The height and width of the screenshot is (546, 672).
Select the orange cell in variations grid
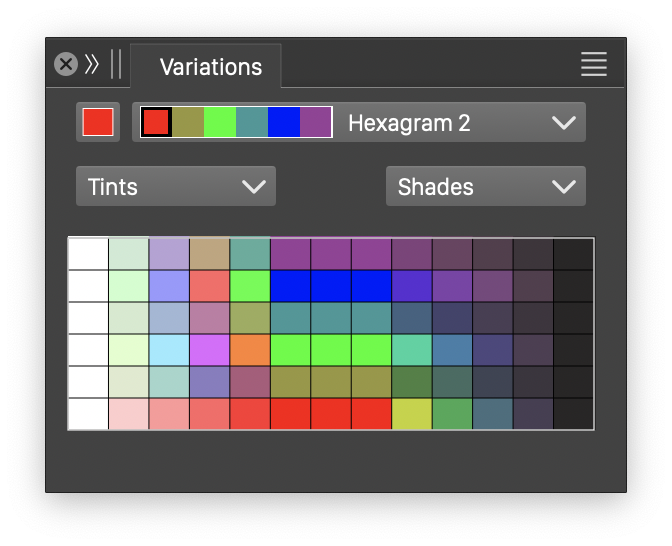click(250, 350)
